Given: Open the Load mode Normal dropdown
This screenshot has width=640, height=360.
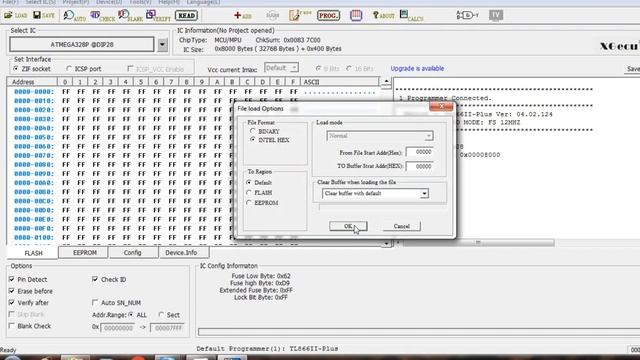Looking at the screenshot, I should click(428, 136).
